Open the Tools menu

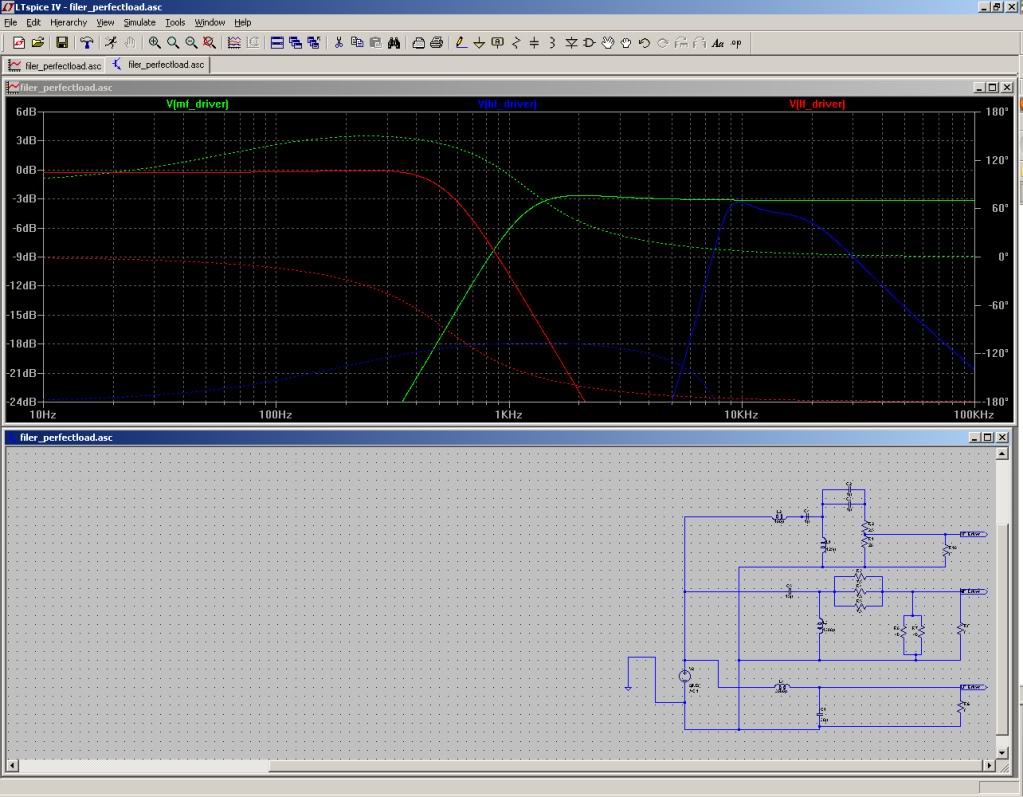coord(175,22)
